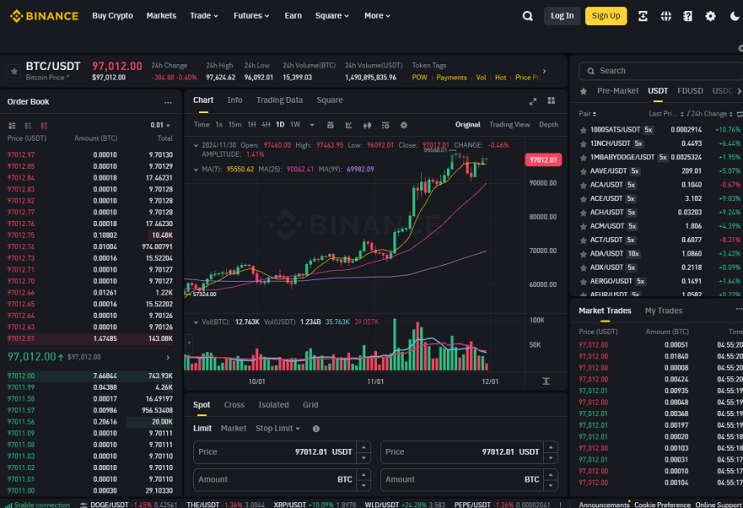
Task: Open the My Trades tab
Action: (663, 311)
